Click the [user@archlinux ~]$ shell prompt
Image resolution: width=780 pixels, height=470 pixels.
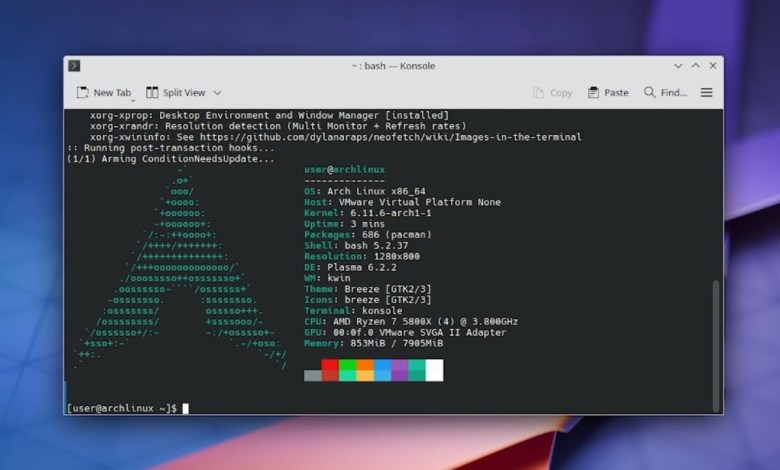tap(122, 408)
